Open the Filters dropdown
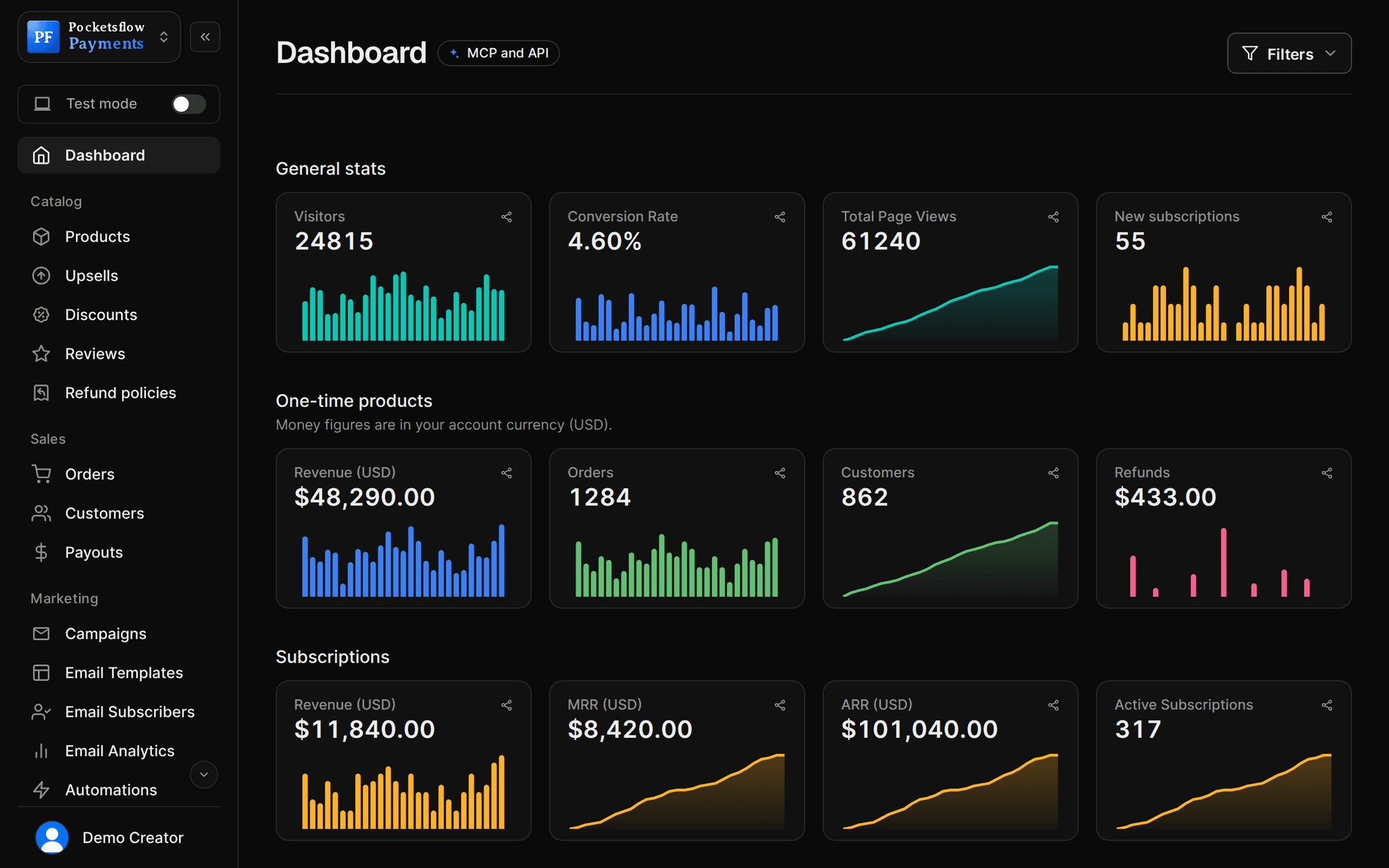Viewport: 1389px width, 868px height. point(1289,54)
